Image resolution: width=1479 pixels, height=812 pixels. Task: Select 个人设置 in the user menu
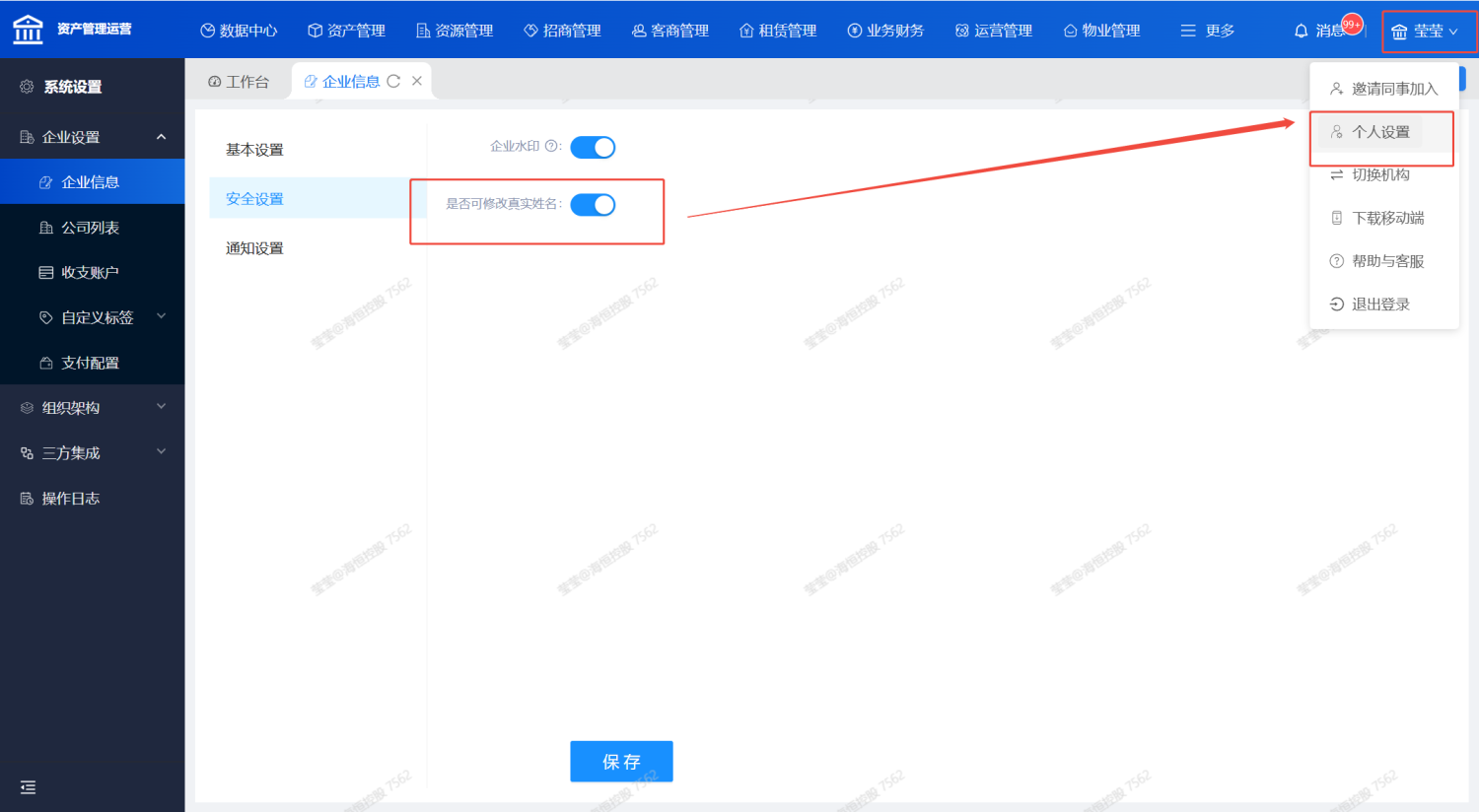tap(1379, 132)
